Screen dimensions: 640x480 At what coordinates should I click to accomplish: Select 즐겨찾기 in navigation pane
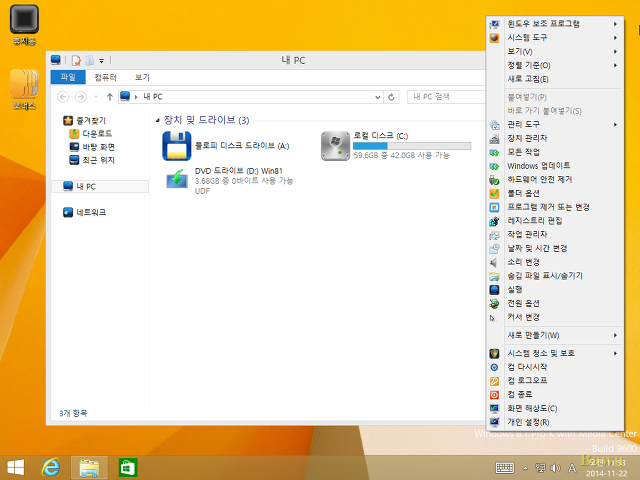click(x=85, y=120)
